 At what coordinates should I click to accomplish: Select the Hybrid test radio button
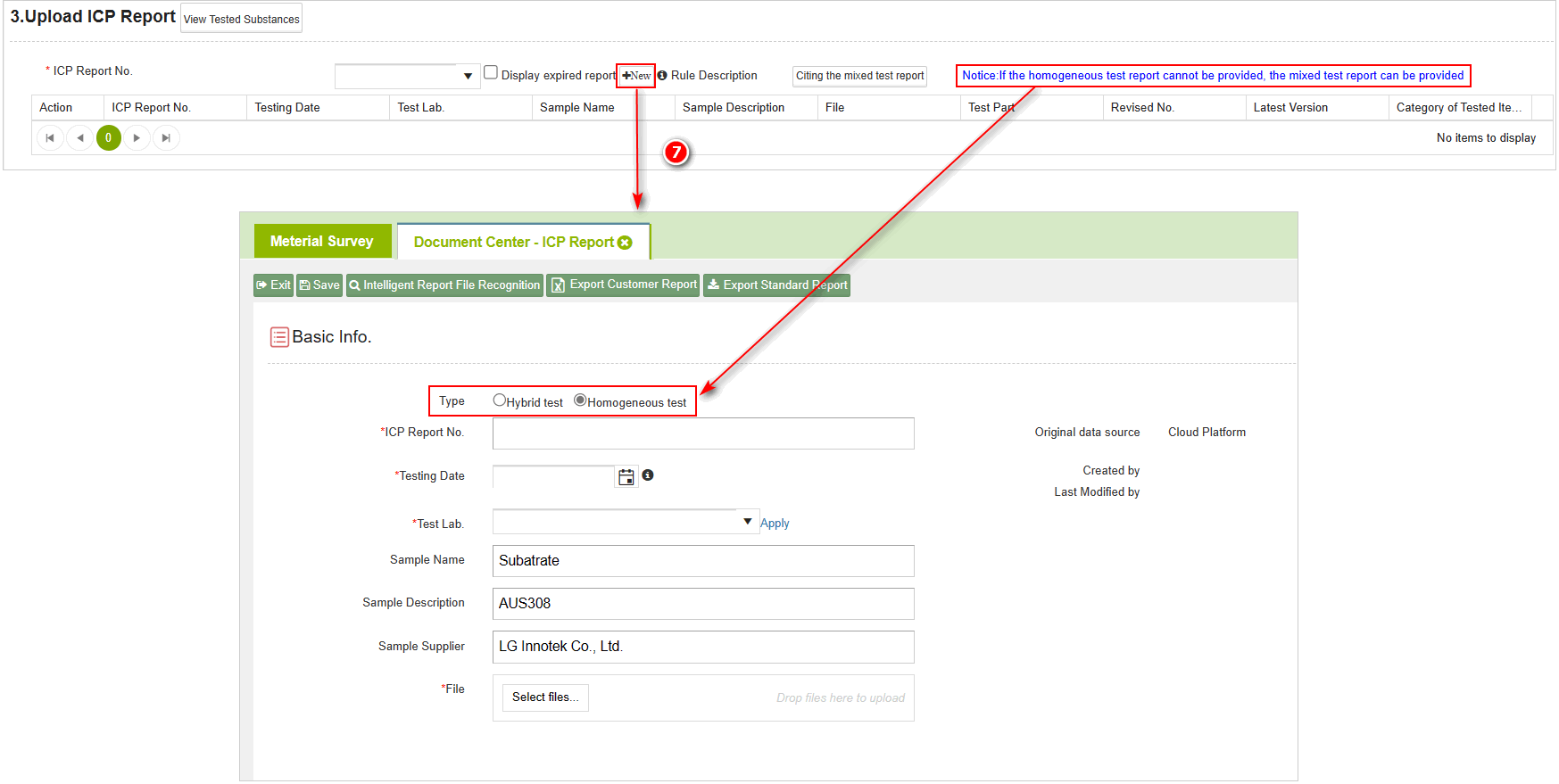(500, 400)
